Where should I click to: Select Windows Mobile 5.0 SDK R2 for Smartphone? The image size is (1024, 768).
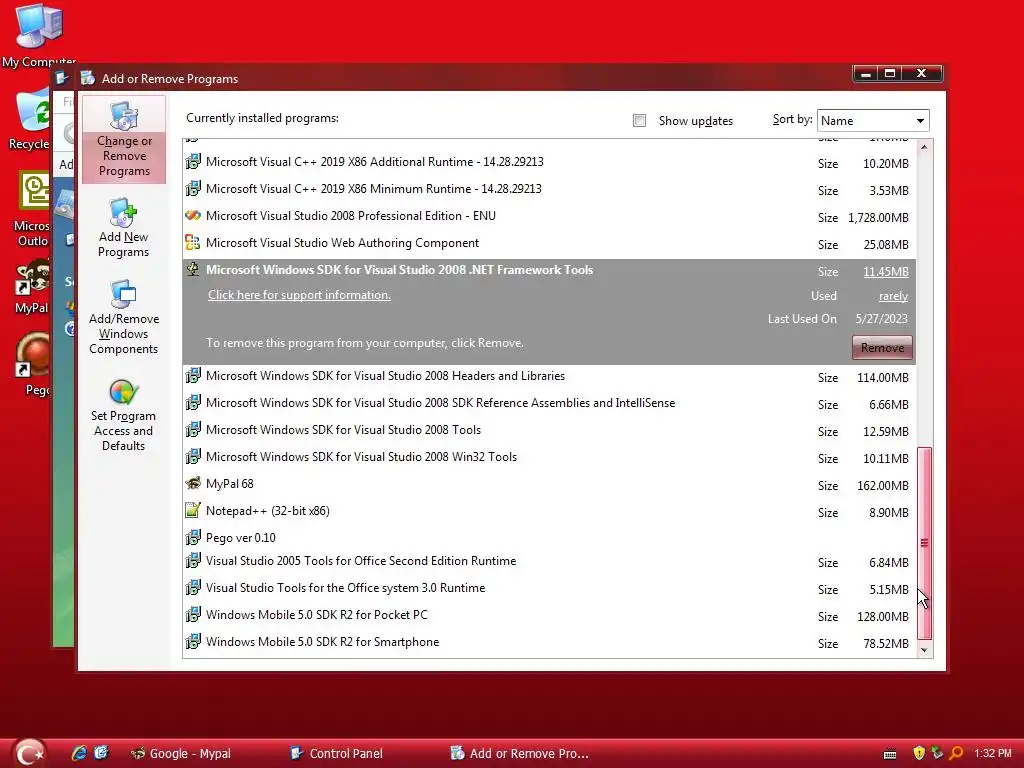(x=323, y=642)
